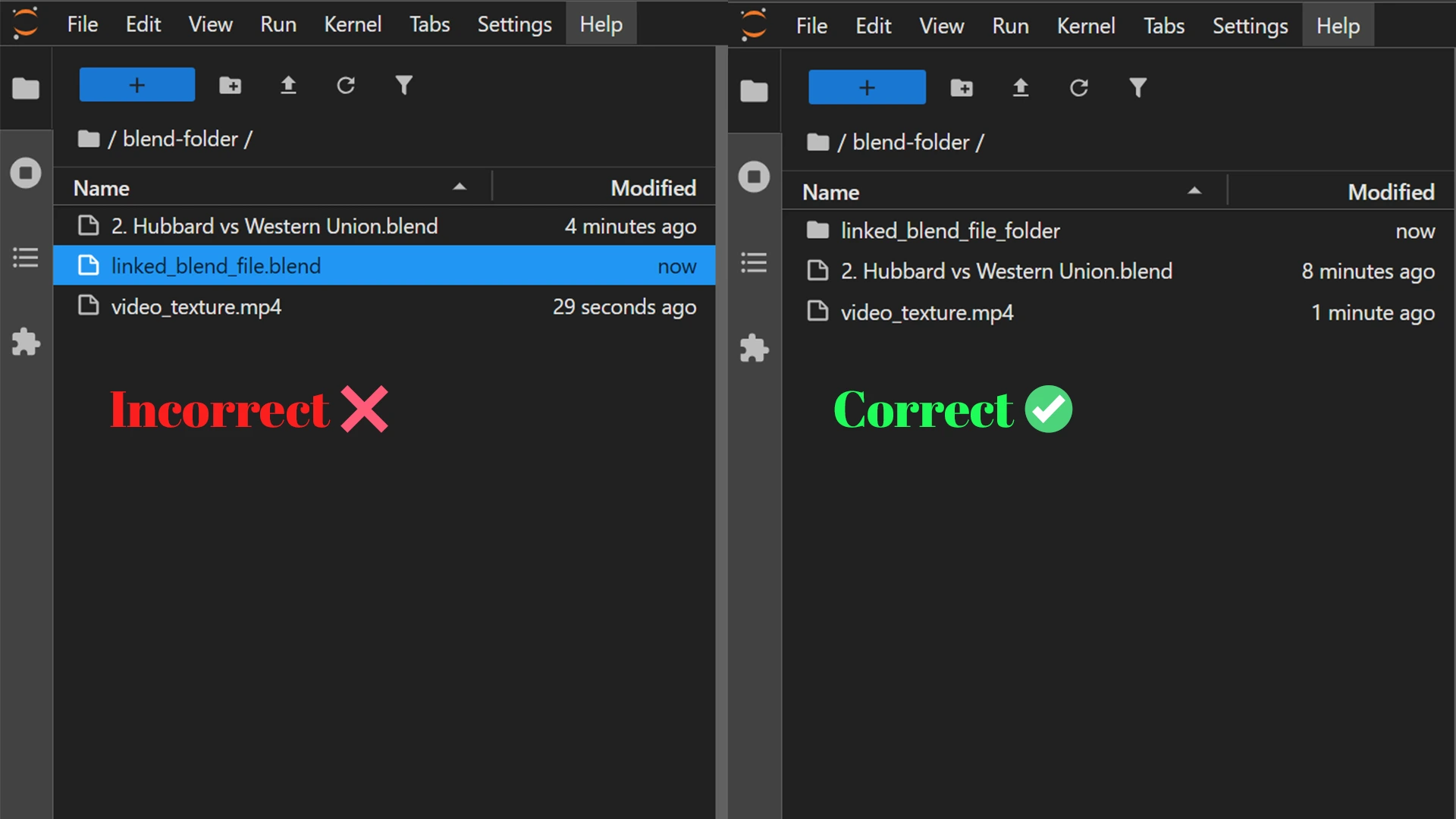Click the upload files icon in the left panel
Image resolution: width=1456 pixels, height=819 pixels.
point(287,85)
